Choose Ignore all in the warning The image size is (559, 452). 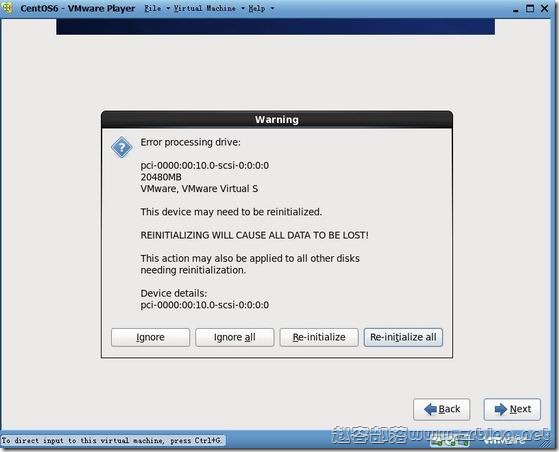[x=235, y=337]
